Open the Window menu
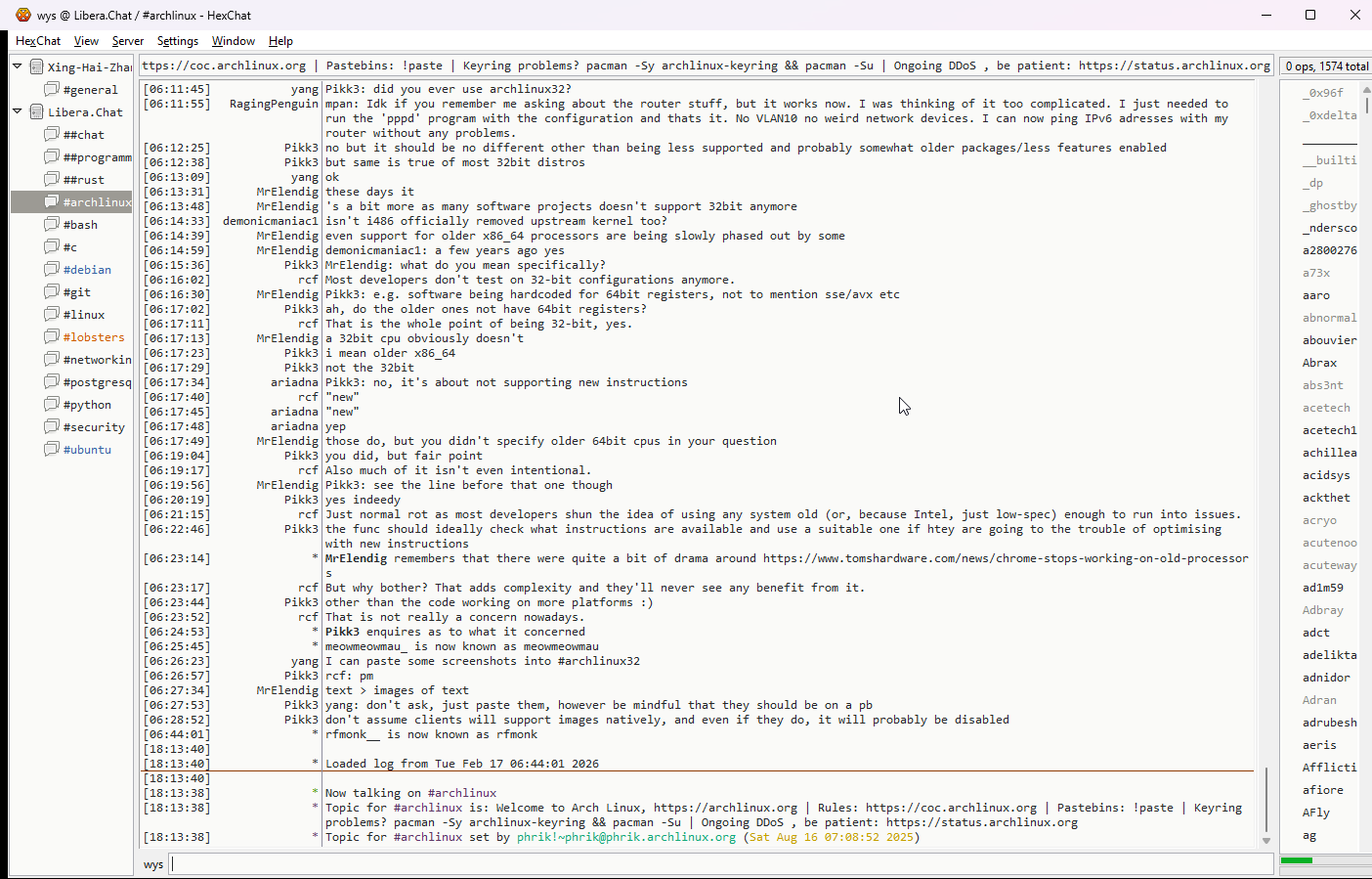 point(233,41)
